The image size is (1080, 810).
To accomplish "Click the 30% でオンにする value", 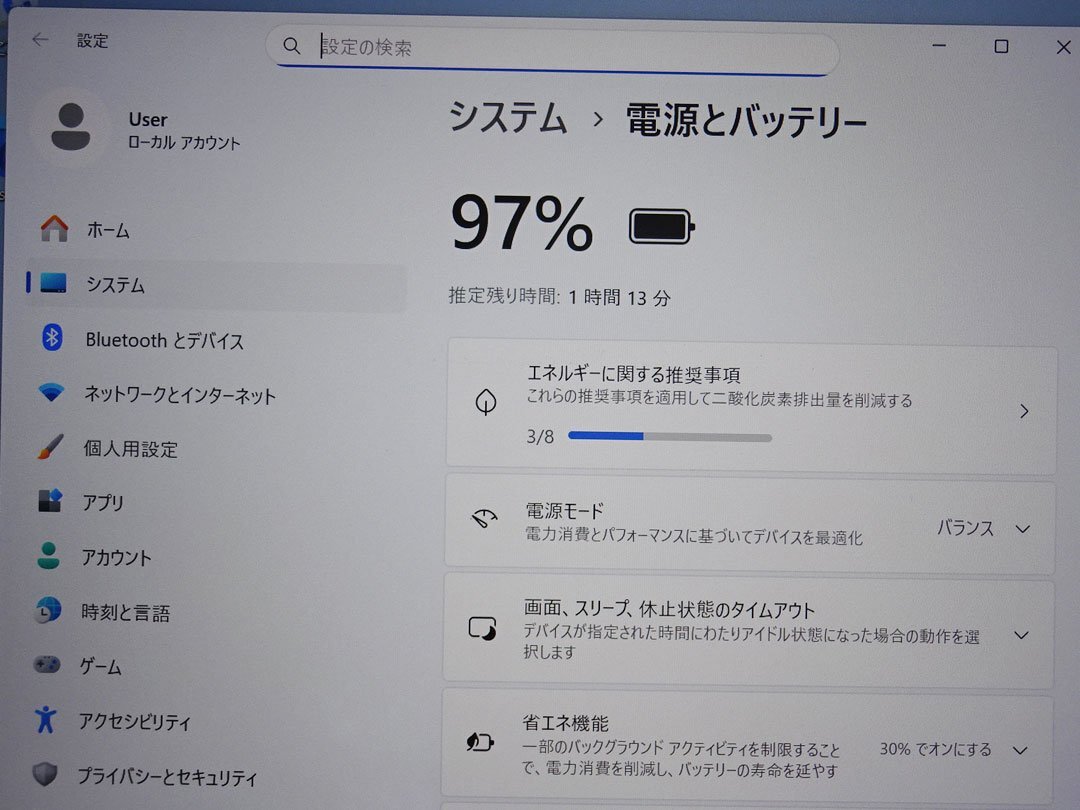I will click(x=935, y=749).
